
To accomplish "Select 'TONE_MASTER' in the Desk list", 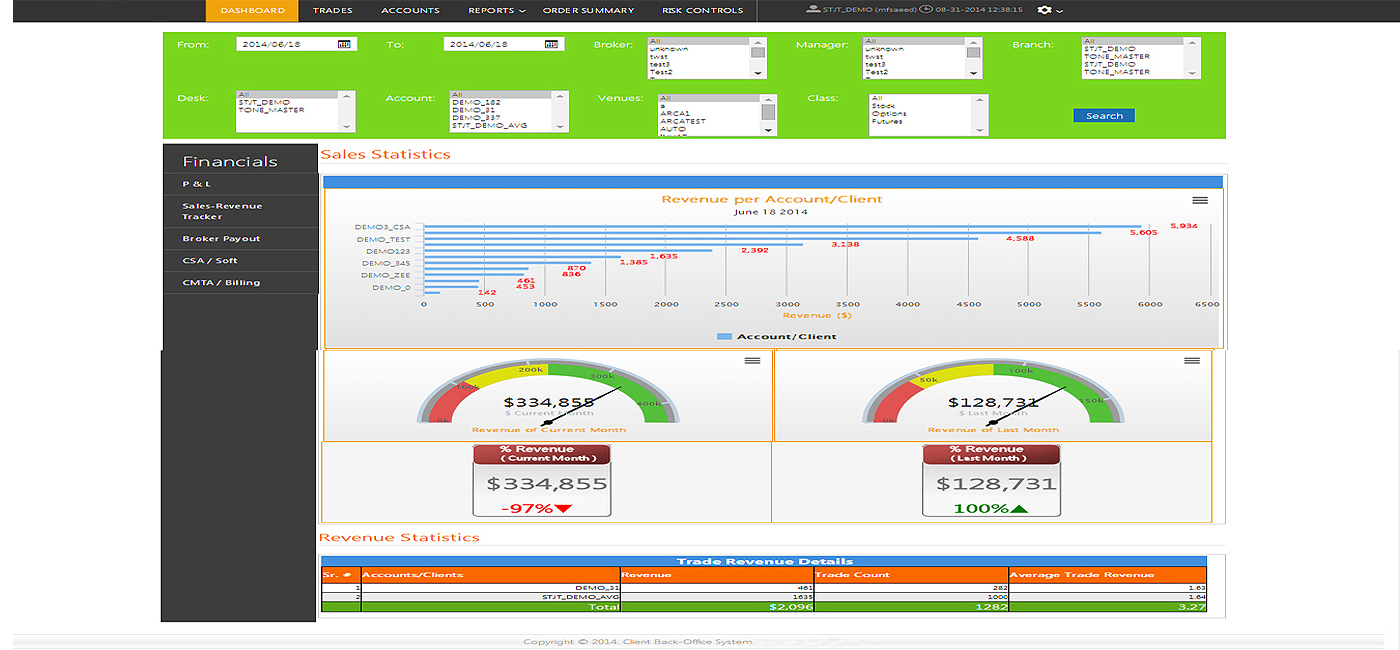I will point(287,110).
